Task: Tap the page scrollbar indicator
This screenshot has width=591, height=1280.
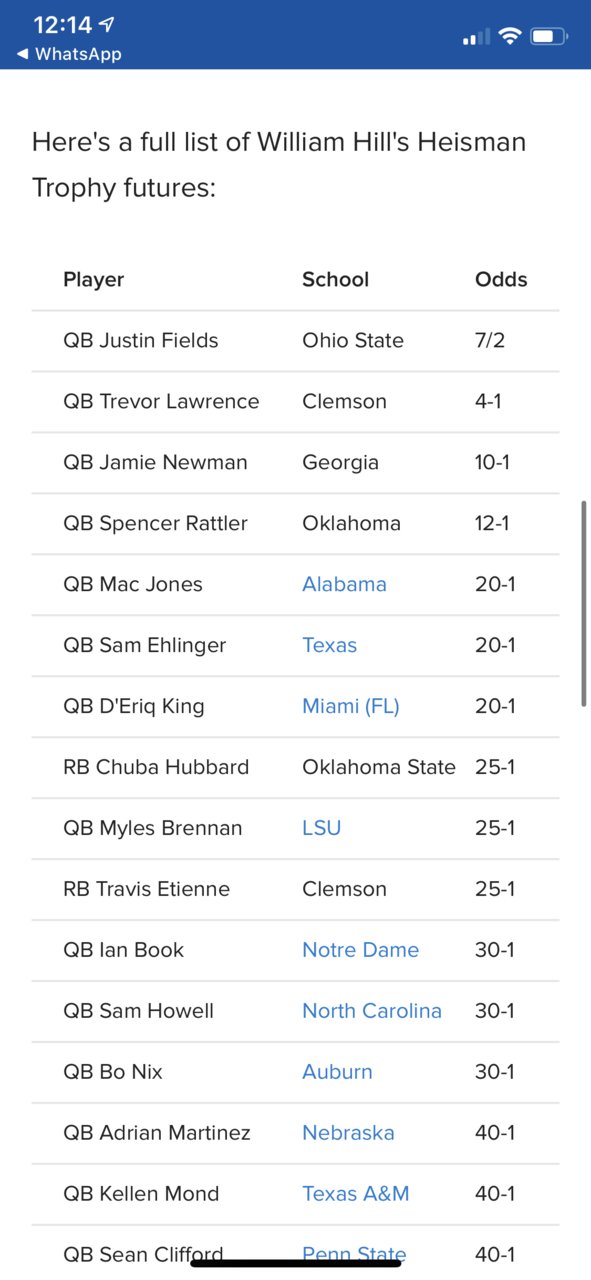Action: 584,603
